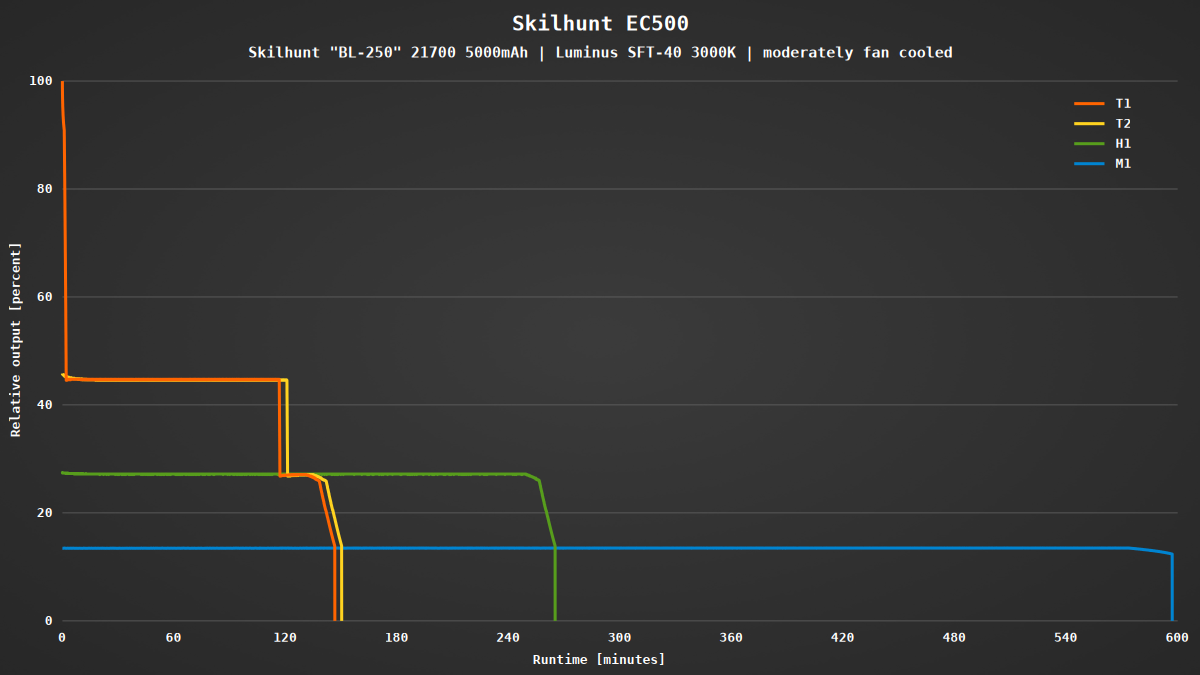Click the orange T1 legend line swatch
This screenshot has height=675, width=1200.
[1088, 104]
